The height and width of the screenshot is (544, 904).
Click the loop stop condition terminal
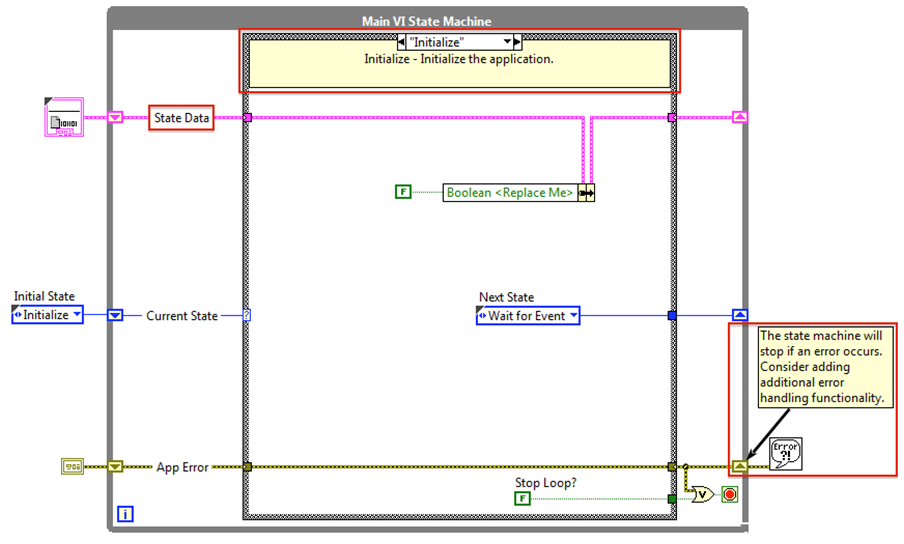[729, 495]
